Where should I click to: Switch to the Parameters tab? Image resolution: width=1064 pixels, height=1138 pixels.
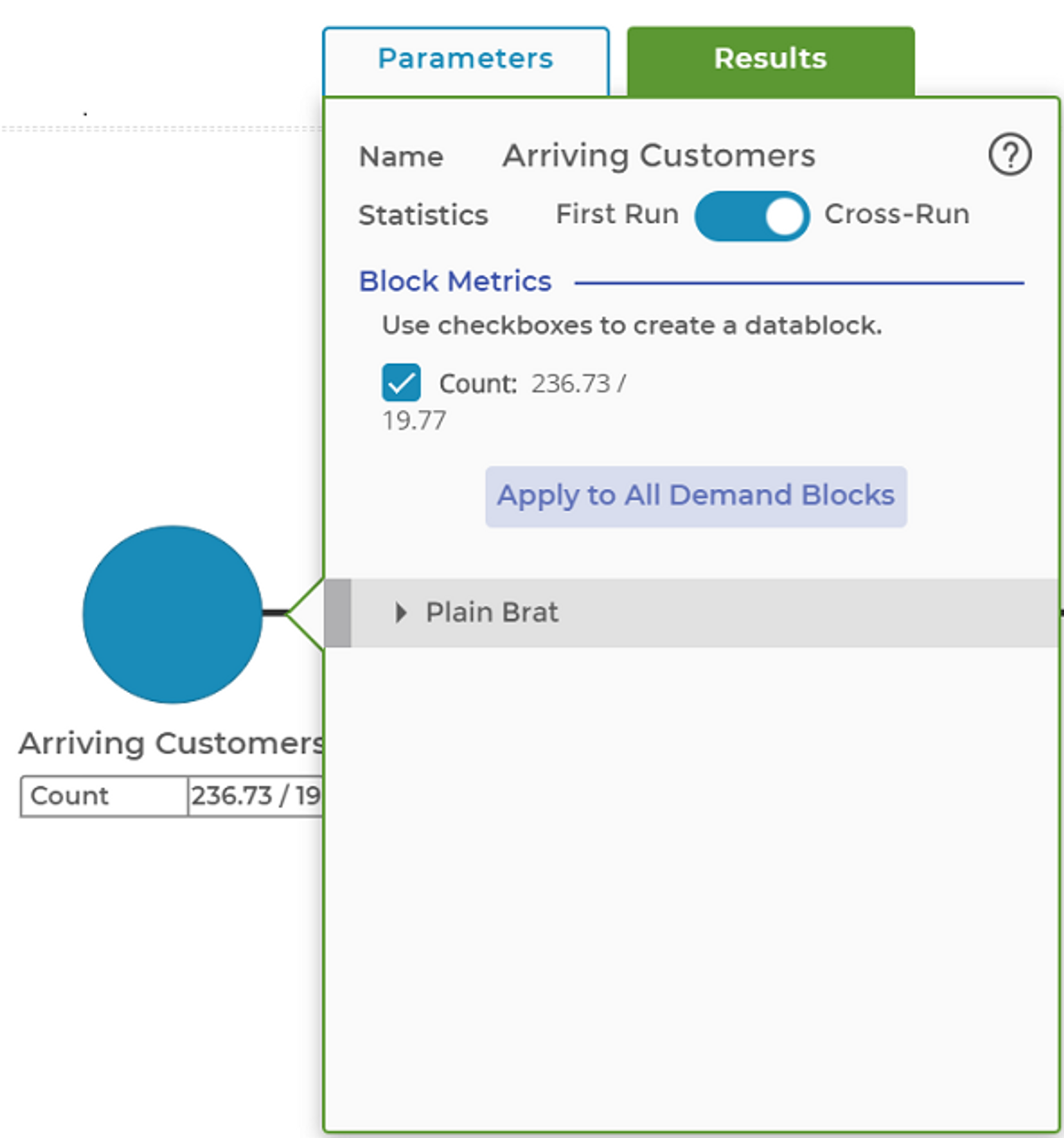(465, 59)
